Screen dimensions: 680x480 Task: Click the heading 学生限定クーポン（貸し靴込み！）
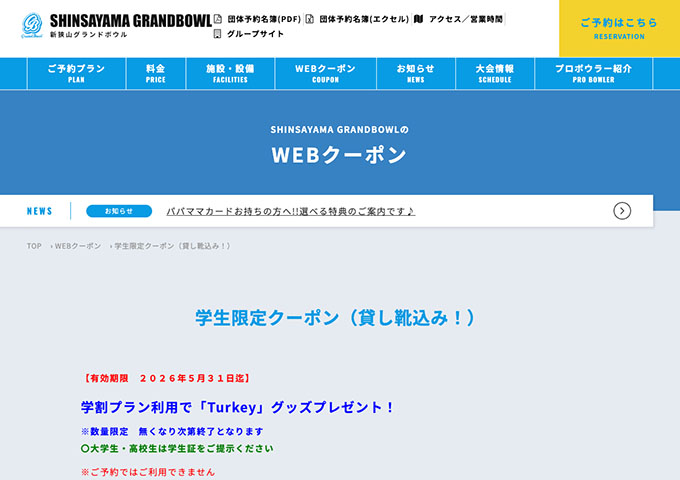pos(337,318)
